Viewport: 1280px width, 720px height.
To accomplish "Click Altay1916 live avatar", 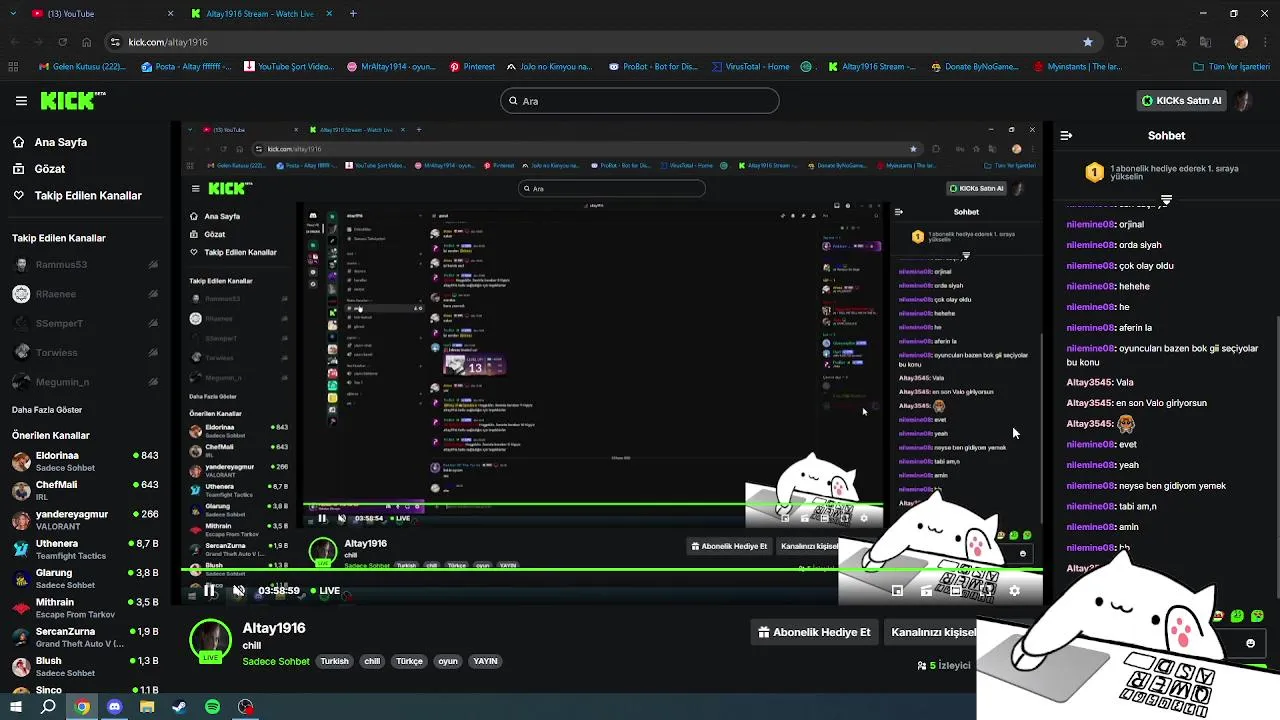I will pos(210,641).
